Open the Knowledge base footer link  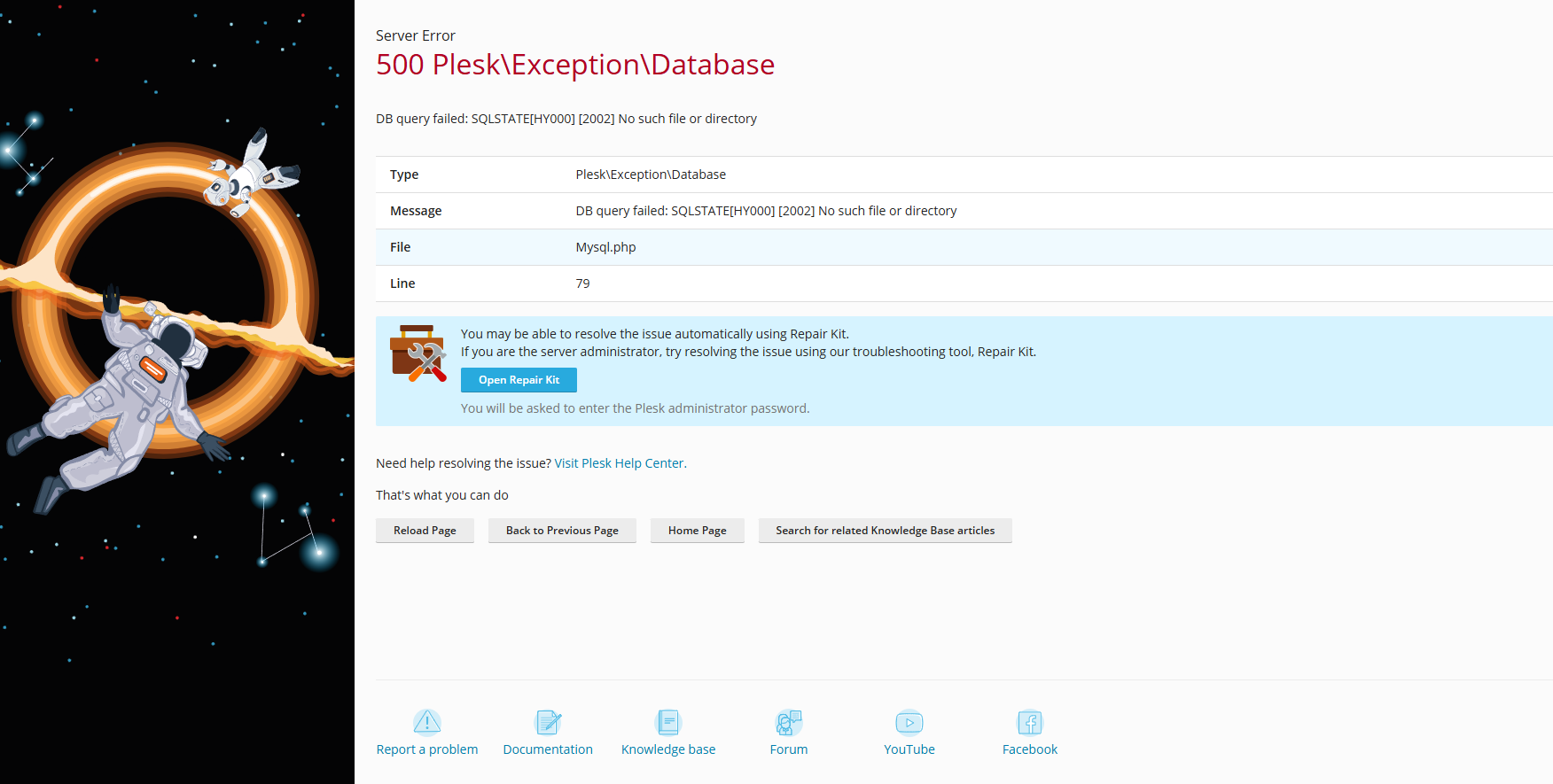click(668, 749)
